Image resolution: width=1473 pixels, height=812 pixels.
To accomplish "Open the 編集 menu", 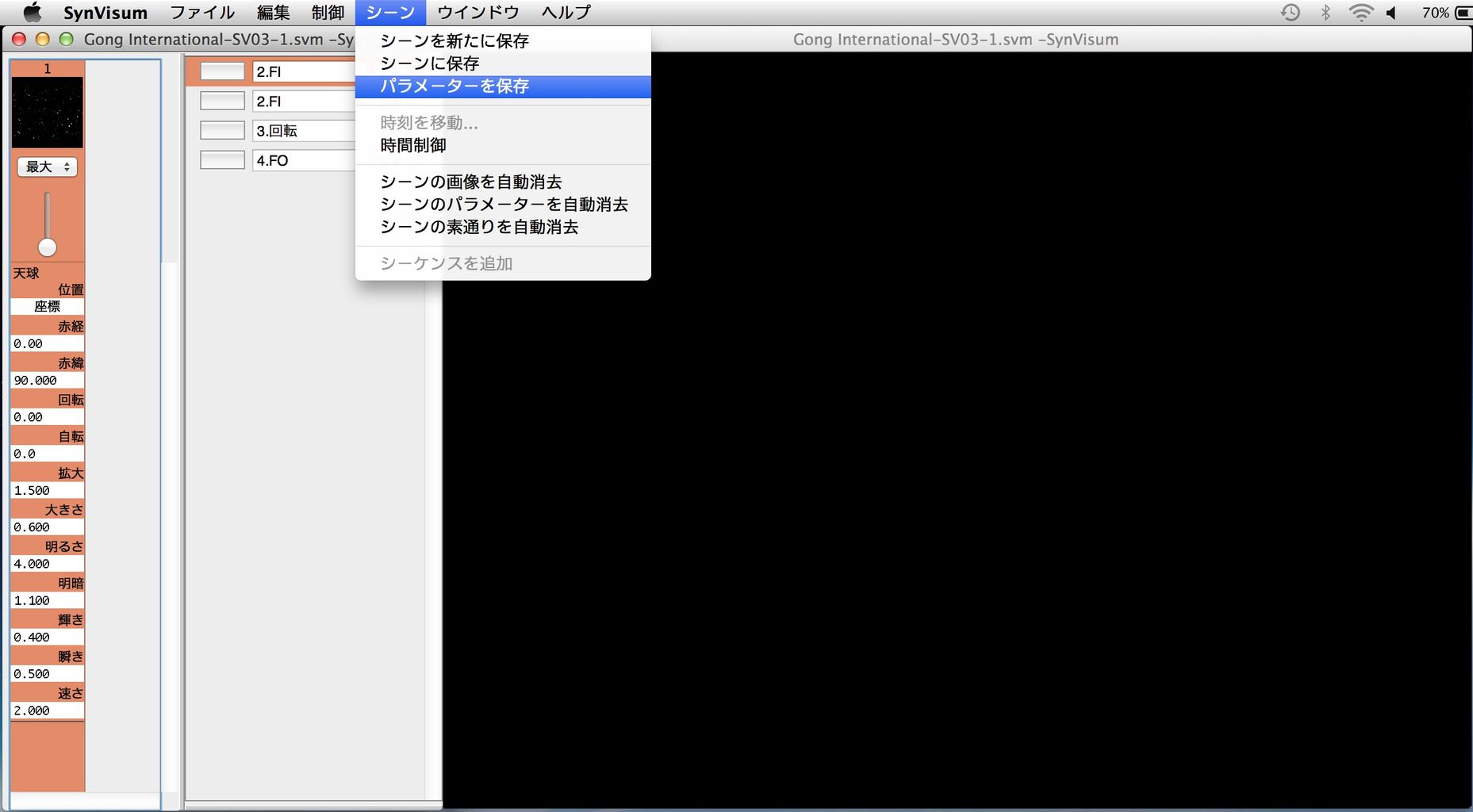I will point(274,13).
